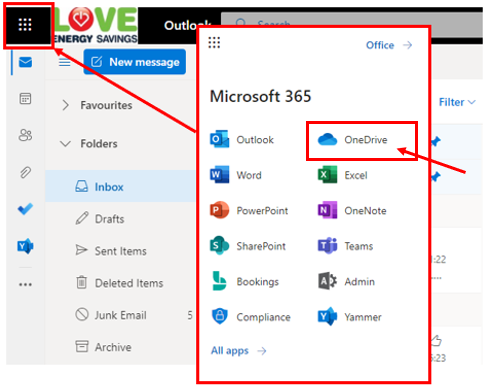The height and width of the screenshot is (391, 486).
Task: Select the Inbox folder
Action: click(x=120, y=187)
